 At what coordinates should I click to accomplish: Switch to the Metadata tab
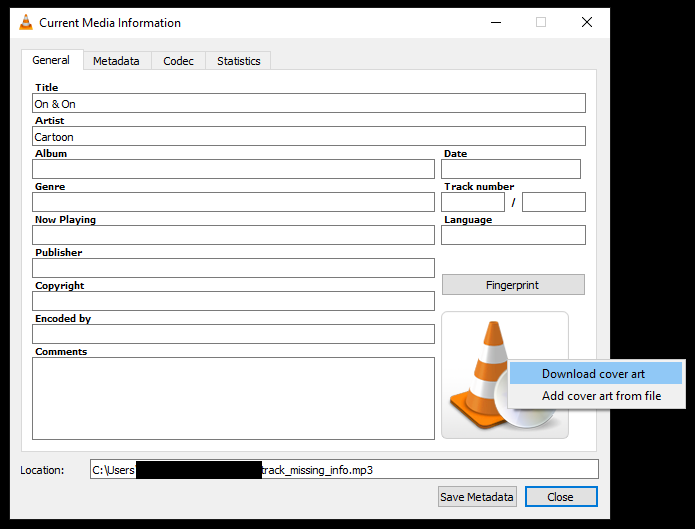[116, 61]
